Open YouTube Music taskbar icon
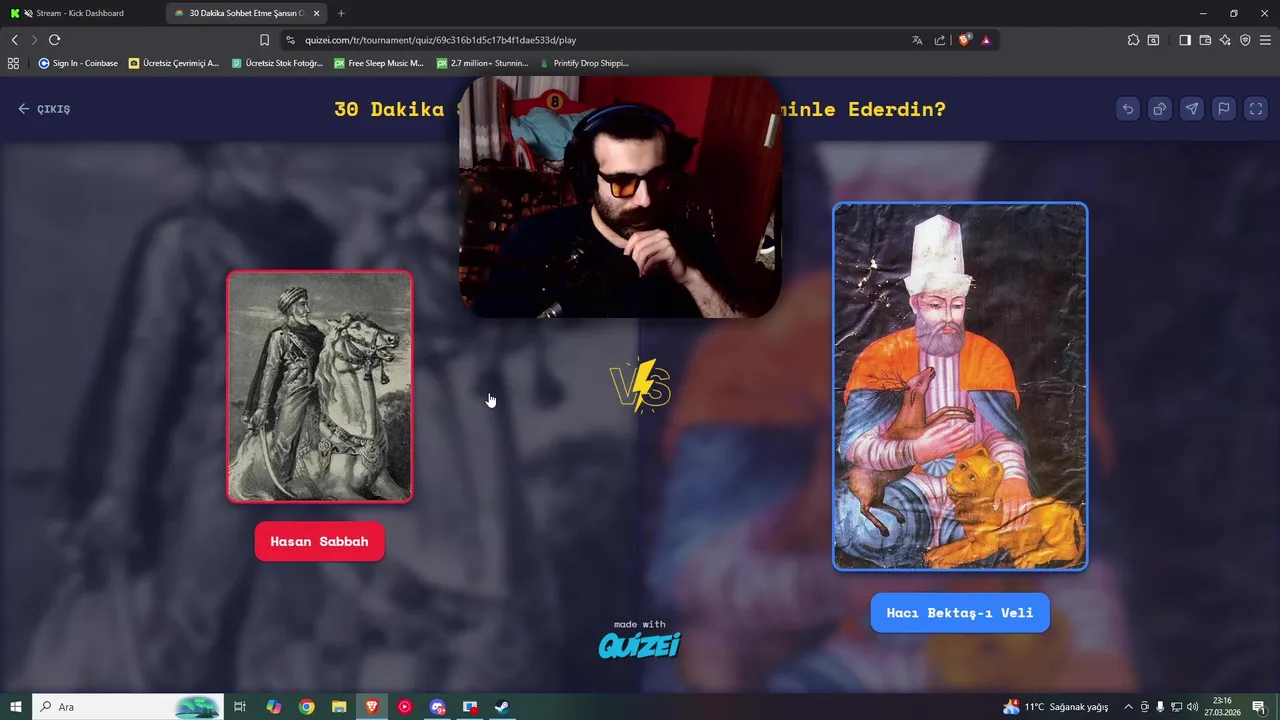The height and width of the screenshot is (720, 1280). tap(405, 707)
